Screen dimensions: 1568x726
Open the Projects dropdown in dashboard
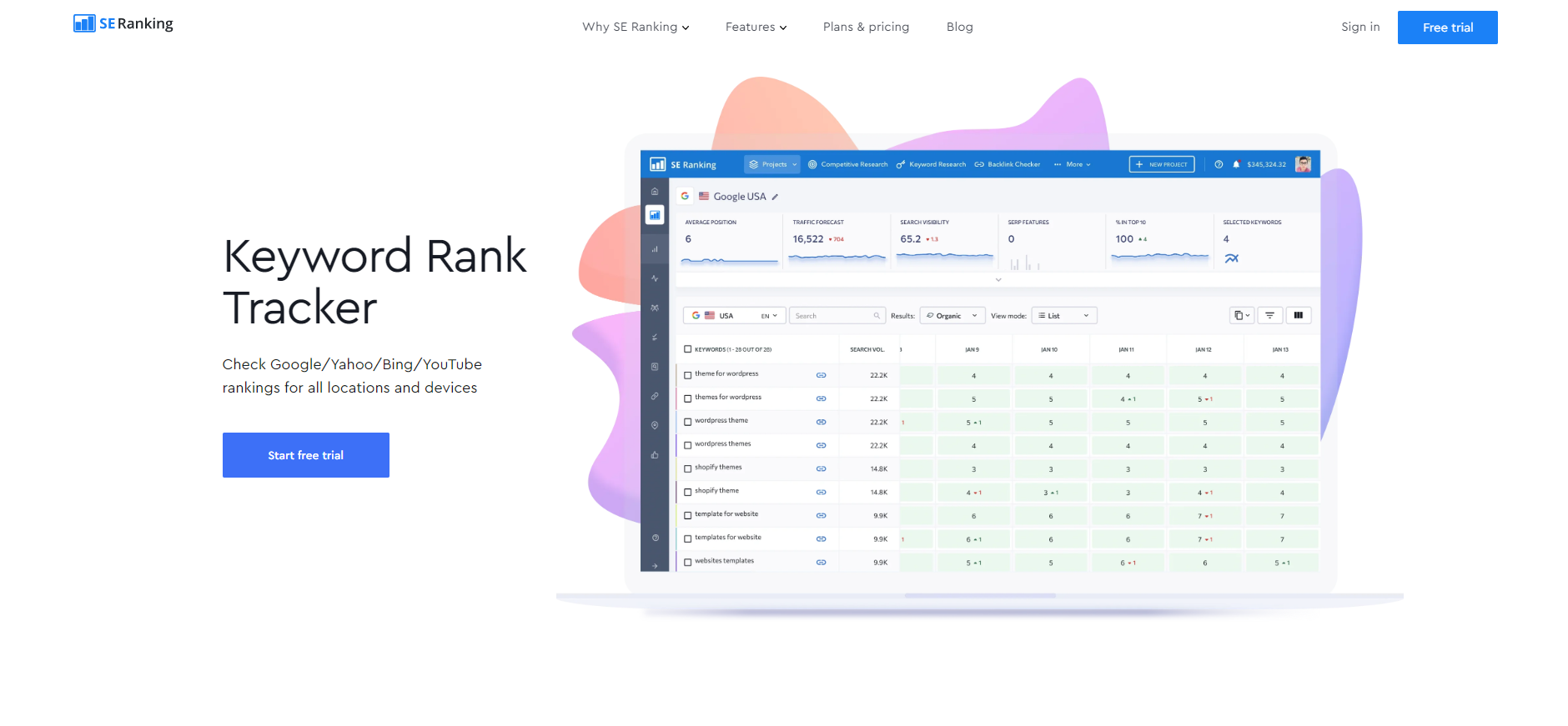point(772,164)
